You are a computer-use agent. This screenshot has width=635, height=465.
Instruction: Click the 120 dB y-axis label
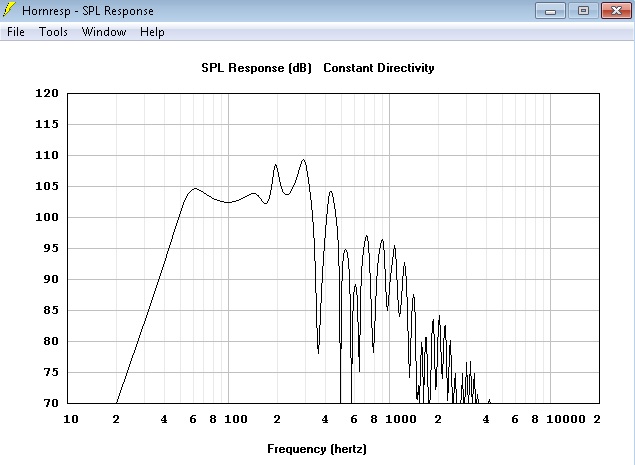(47, 93)
